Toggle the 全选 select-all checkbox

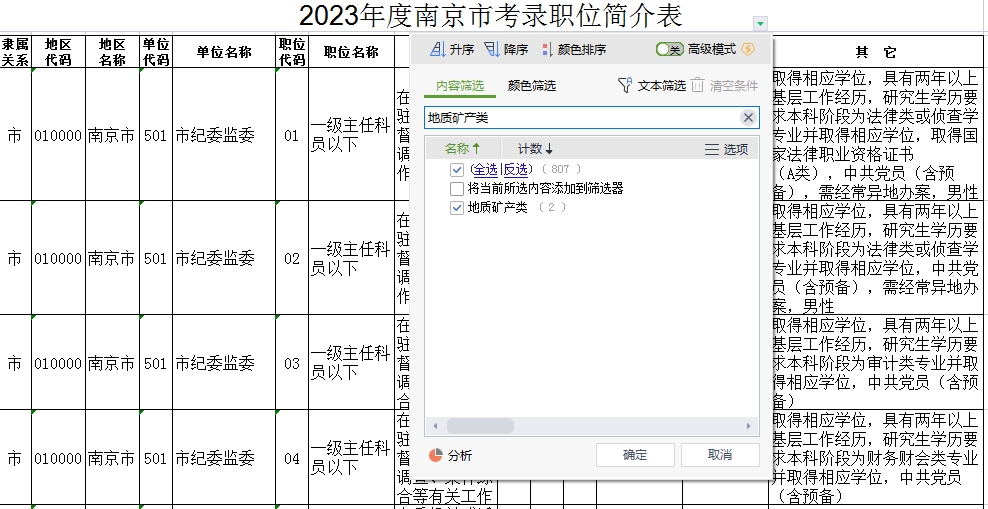pyautogui.click(x=457, y=170)
